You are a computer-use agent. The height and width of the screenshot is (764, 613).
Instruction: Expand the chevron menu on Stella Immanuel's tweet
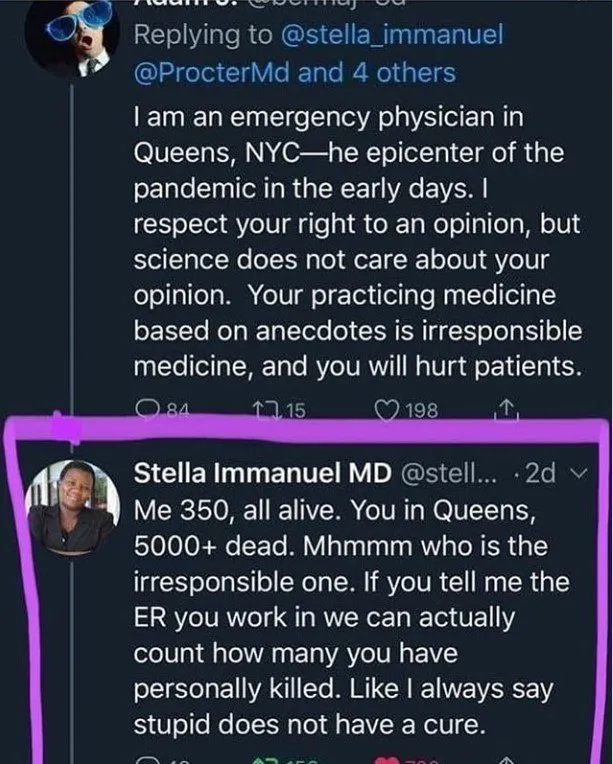[579, 473]
